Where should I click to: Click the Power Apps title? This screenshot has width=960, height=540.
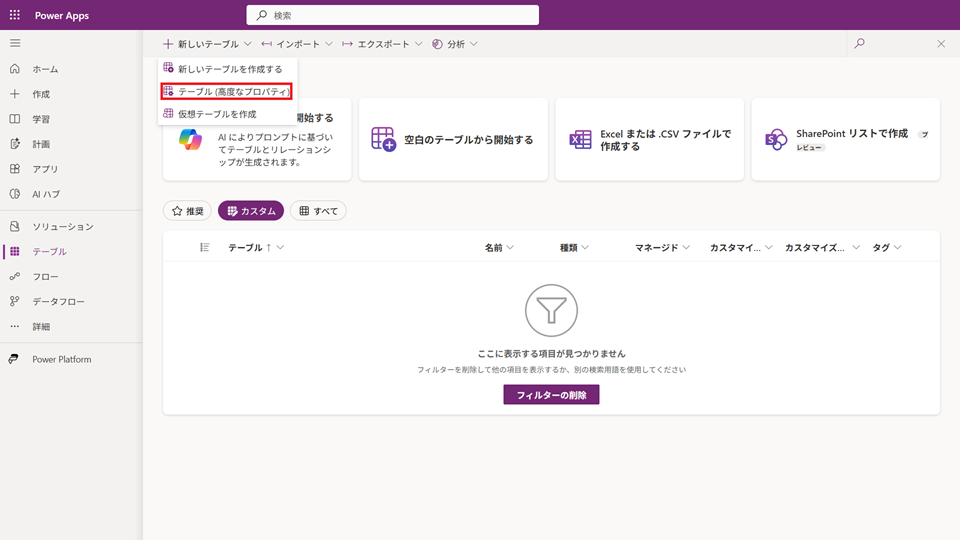point(62,15)
